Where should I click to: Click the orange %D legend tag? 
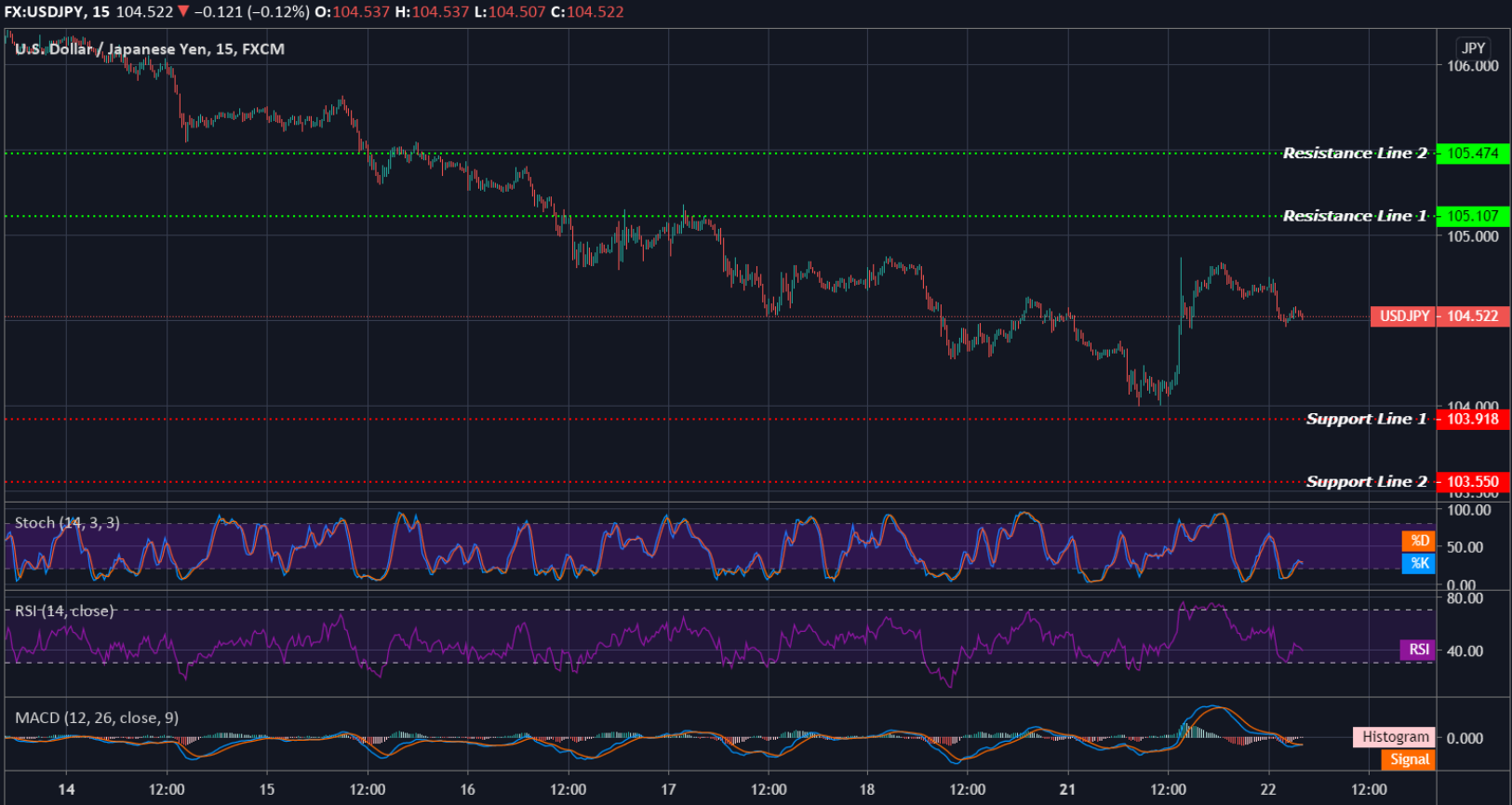(1419, 541)
